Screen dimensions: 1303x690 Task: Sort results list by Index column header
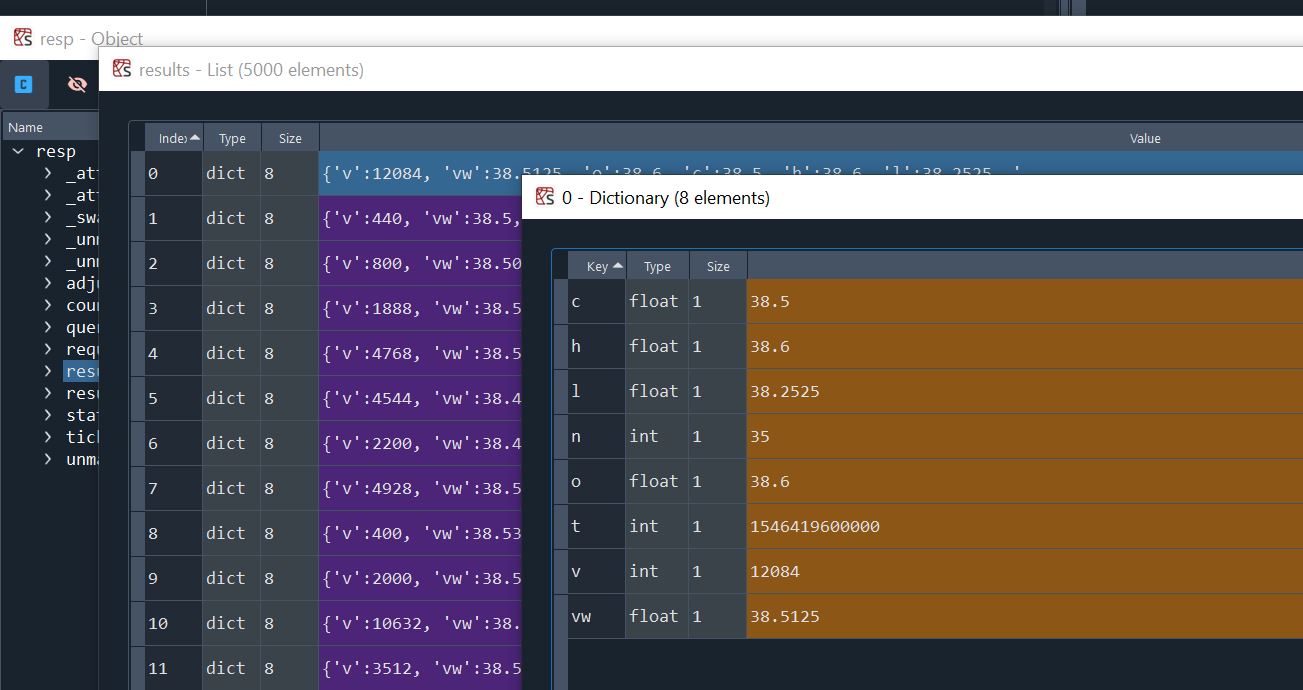(174, 138)
